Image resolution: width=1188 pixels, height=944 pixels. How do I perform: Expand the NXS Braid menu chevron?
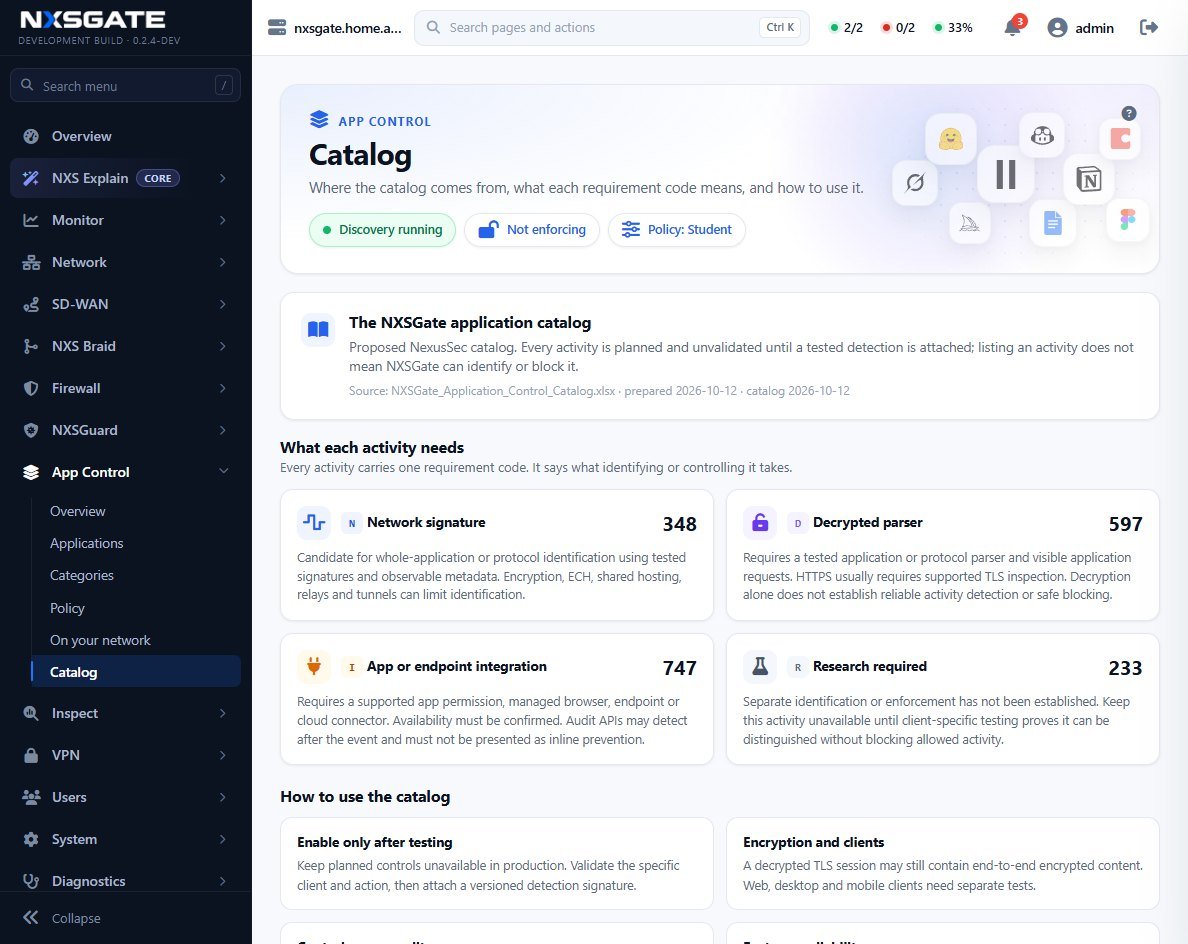point(223,346)
